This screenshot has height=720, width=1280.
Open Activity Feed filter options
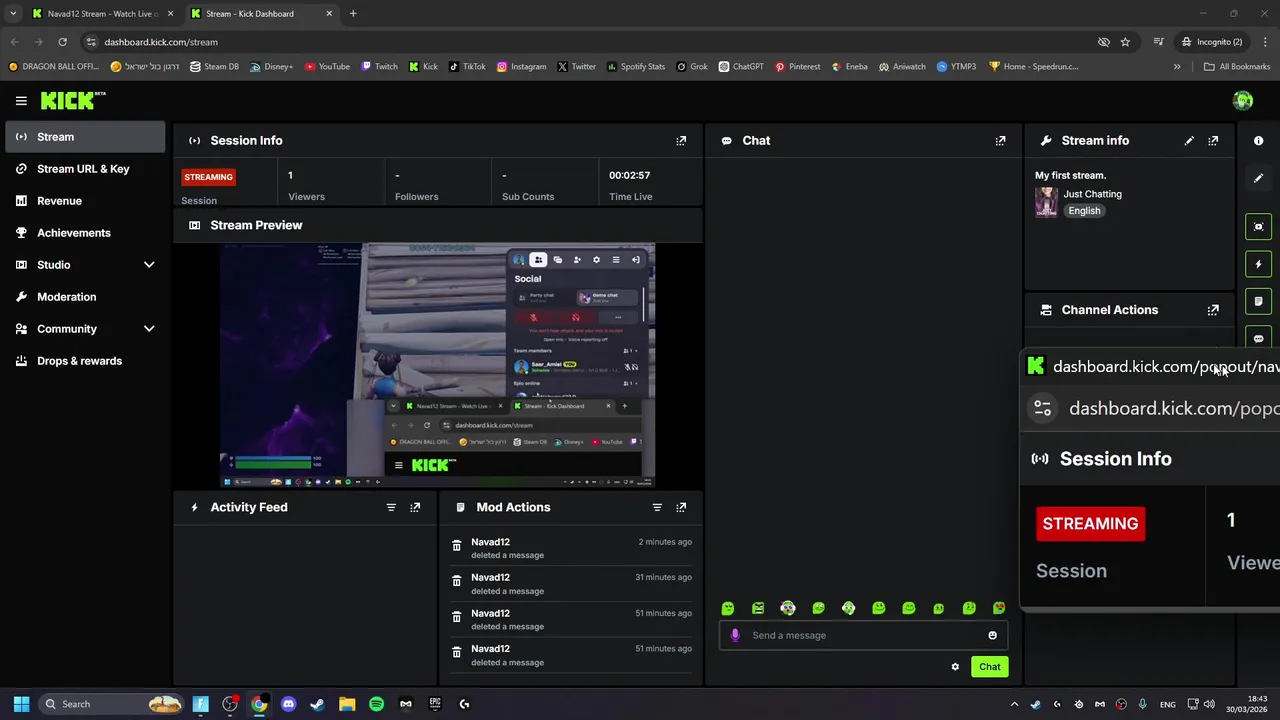tap(391, 507)
